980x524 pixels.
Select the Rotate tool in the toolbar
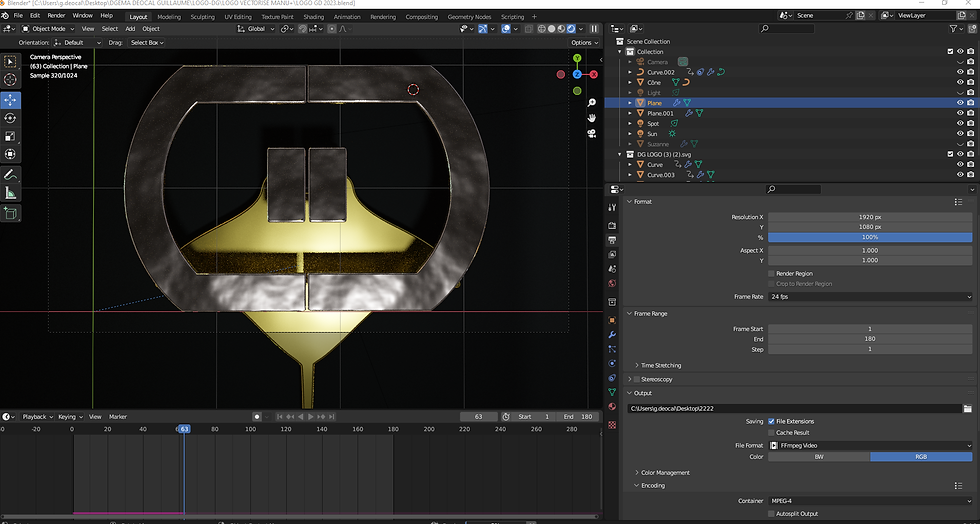[x=11, y=118]
